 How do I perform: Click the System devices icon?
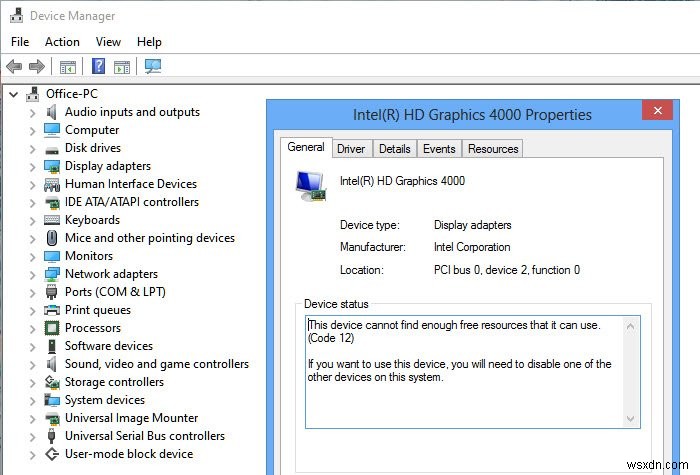pos(52,400)
